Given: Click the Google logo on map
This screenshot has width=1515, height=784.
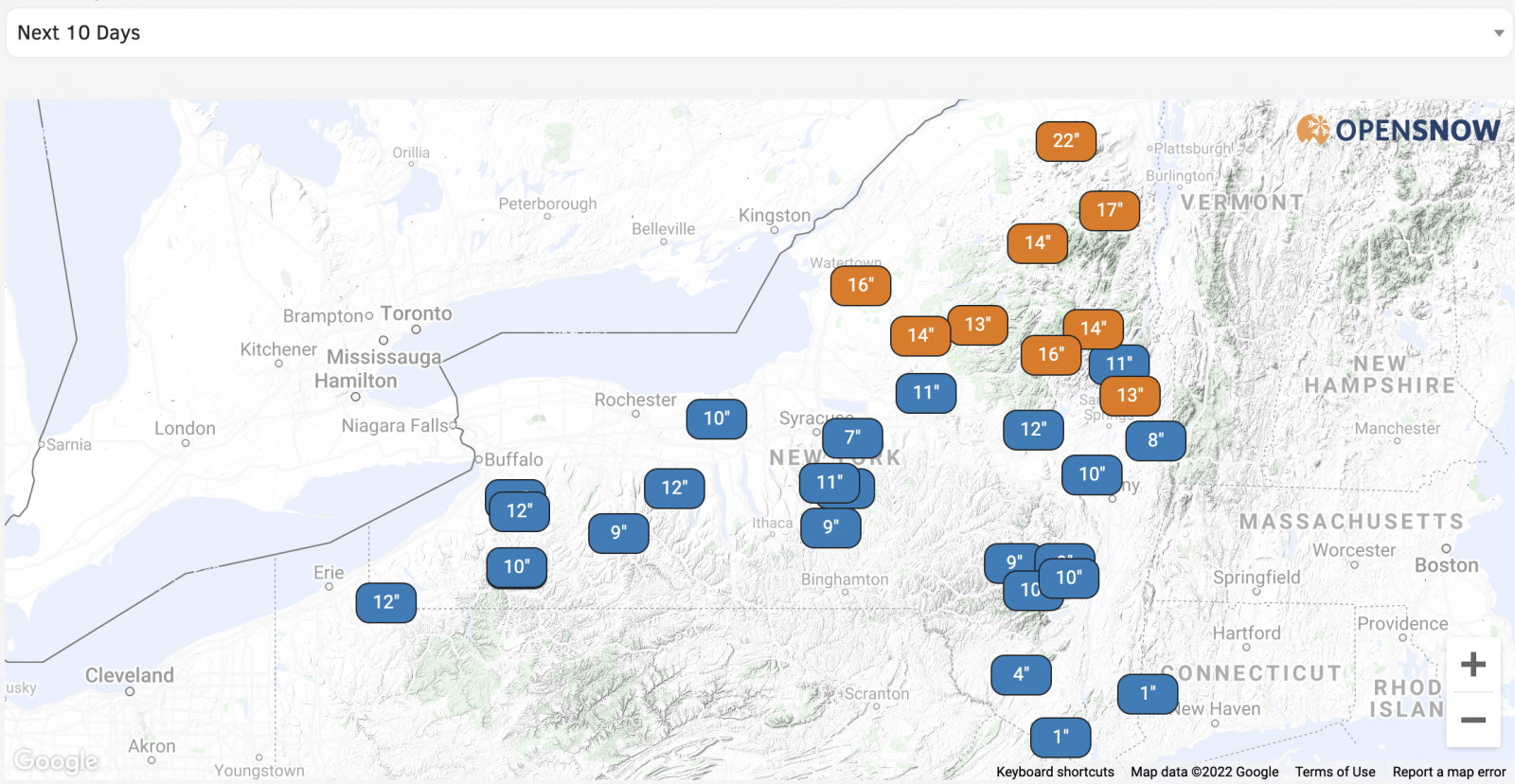Looking at the screenshot, I should (56, 760).
